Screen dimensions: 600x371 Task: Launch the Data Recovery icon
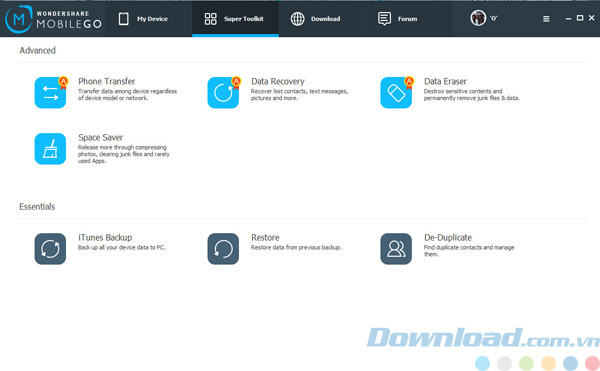pyautogui.click(x=223, y=93)
